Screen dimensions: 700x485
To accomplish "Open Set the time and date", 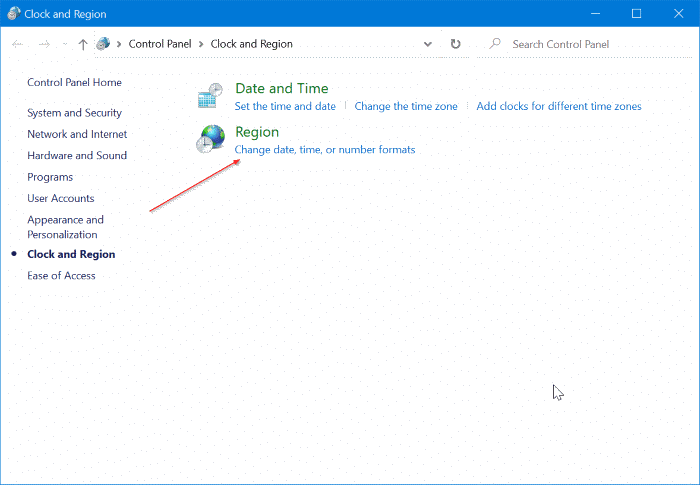I will point(285,106).
